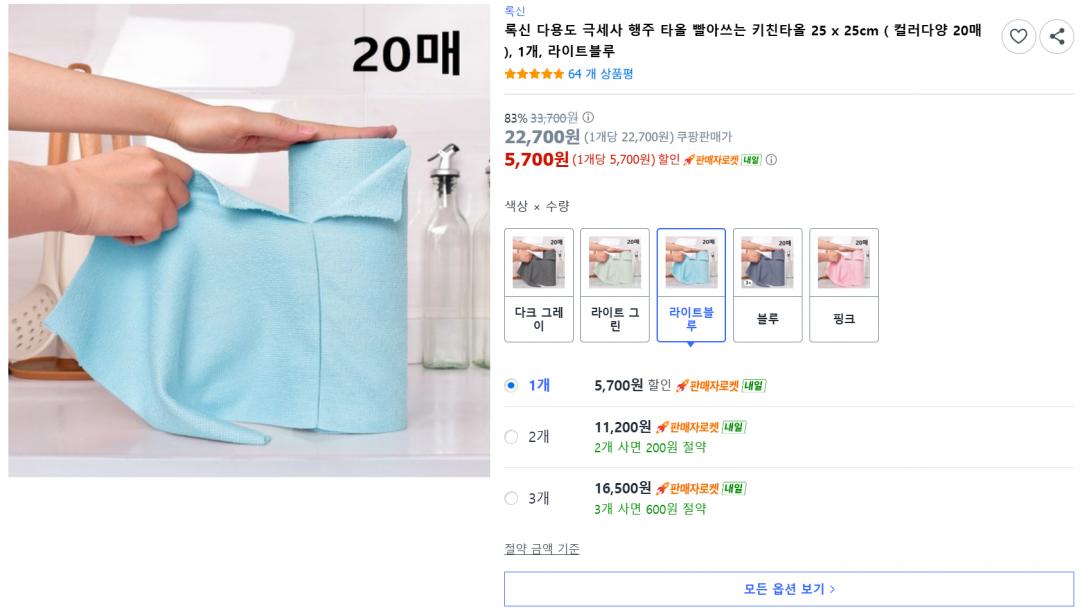The image size is (1080, 616).
Task: Click rocket badge in the 2개 option row
Action: tap(701, 427)
